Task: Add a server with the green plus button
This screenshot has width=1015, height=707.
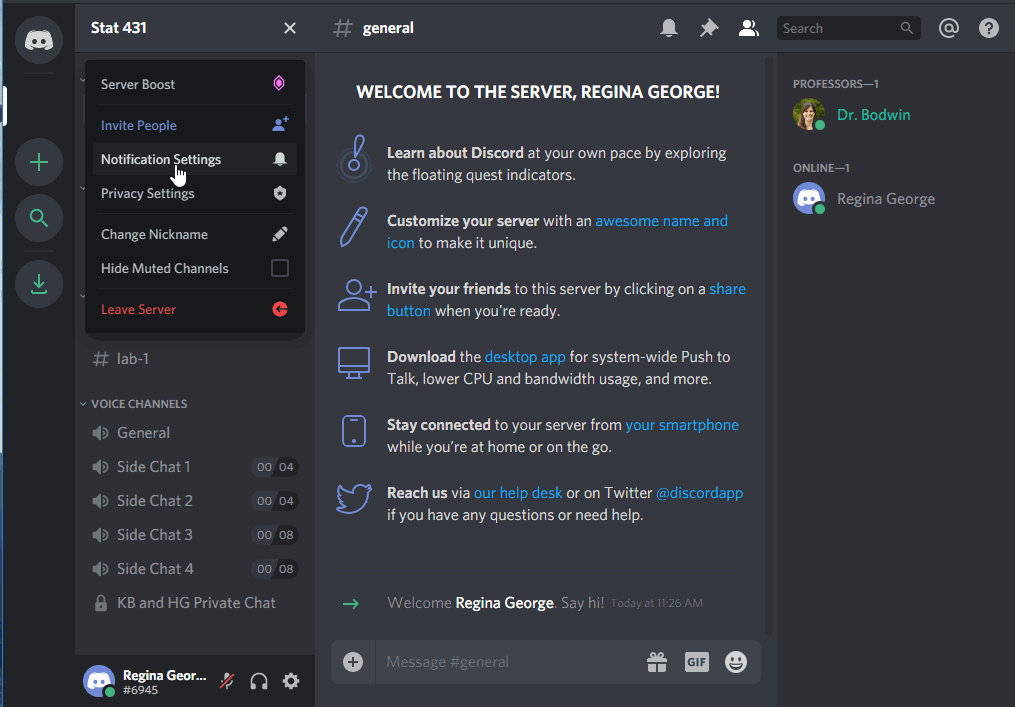Action: (x=38, y=162)
